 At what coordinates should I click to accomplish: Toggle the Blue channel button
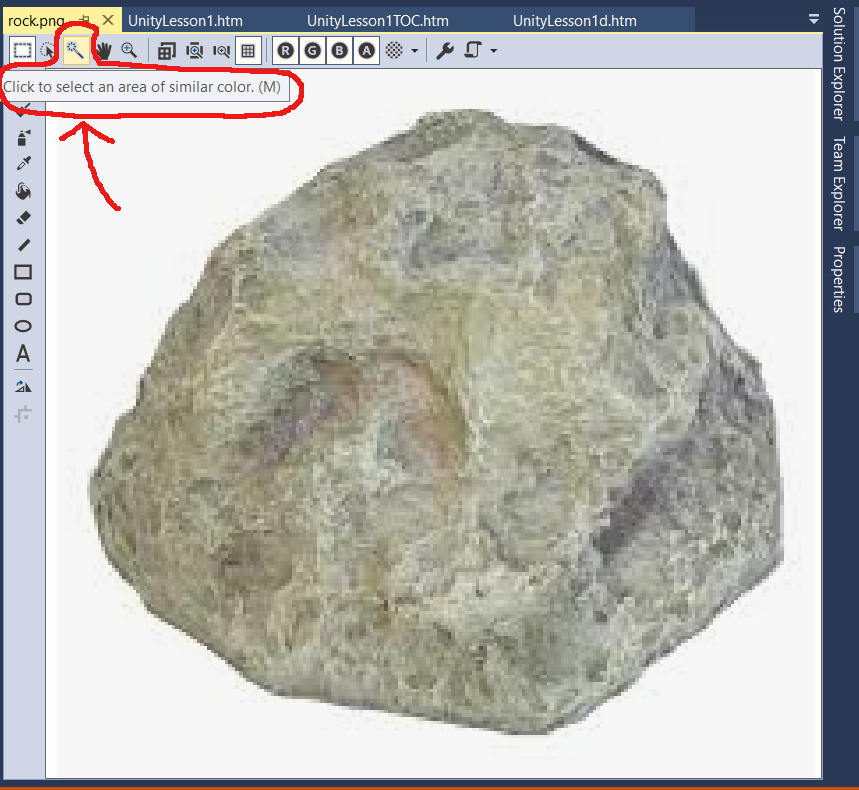pos(340,51)
